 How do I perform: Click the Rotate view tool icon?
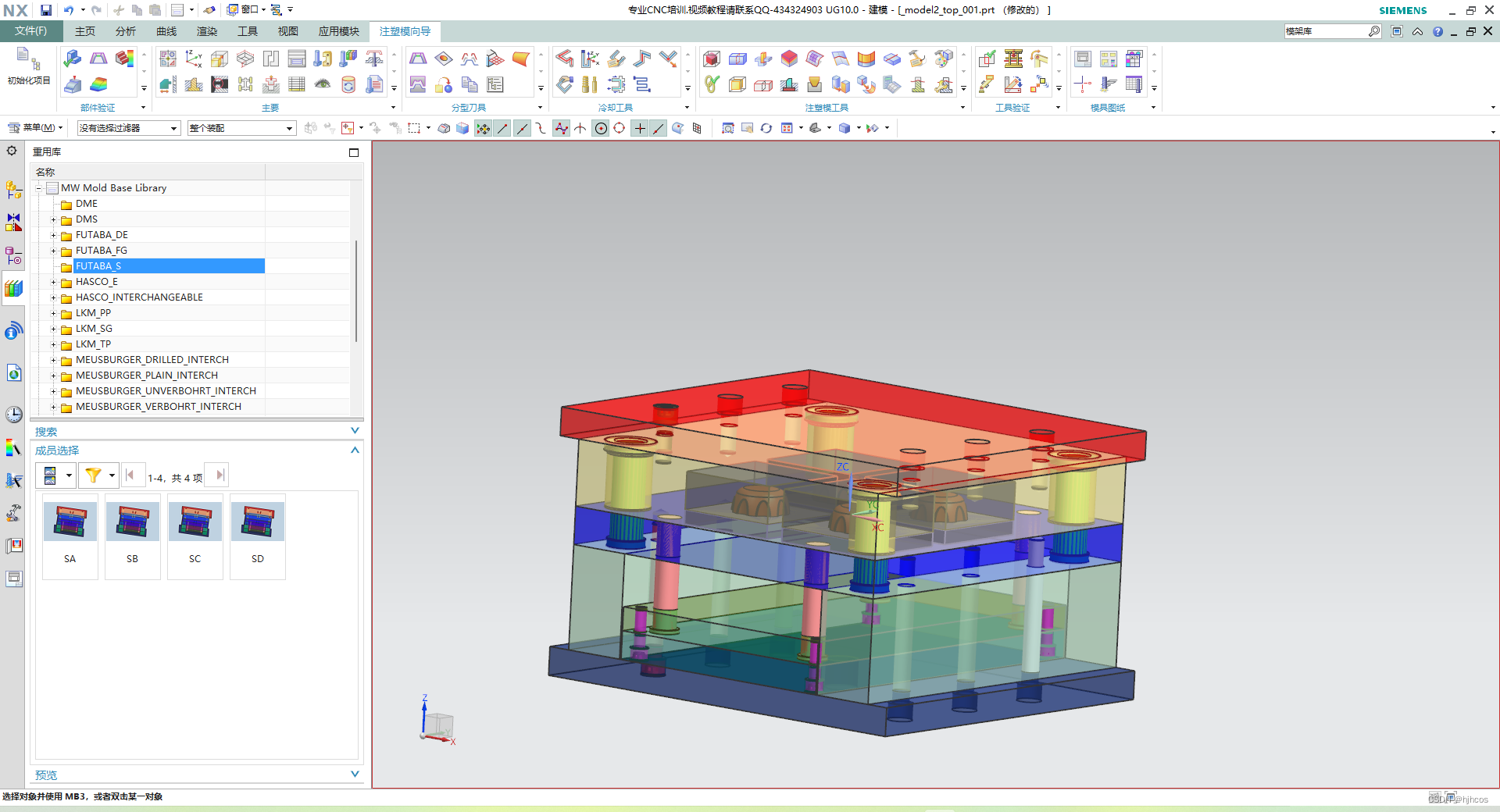[766, 128]
